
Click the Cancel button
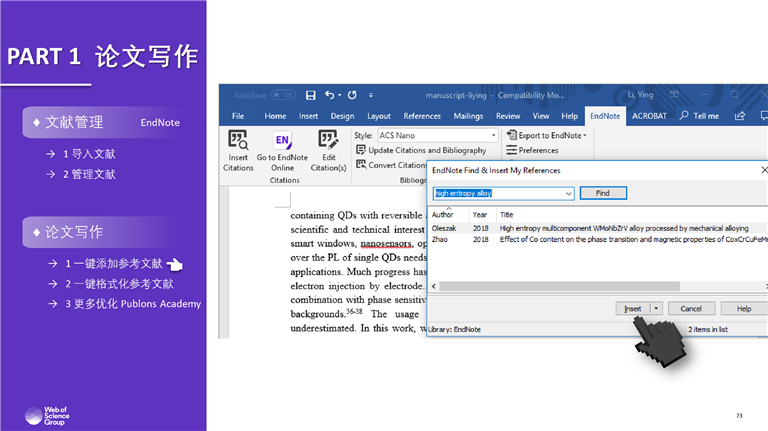coord(691,309)
